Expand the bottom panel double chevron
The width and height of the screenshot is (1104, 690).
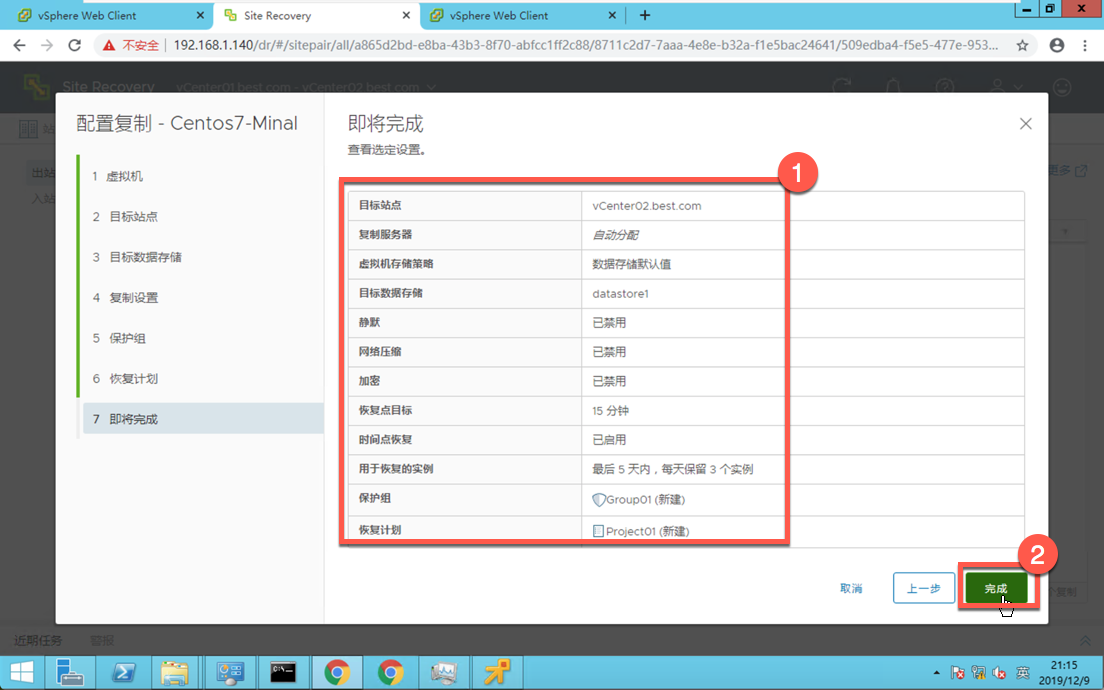pyautogui.click(x=1084, y=641)
